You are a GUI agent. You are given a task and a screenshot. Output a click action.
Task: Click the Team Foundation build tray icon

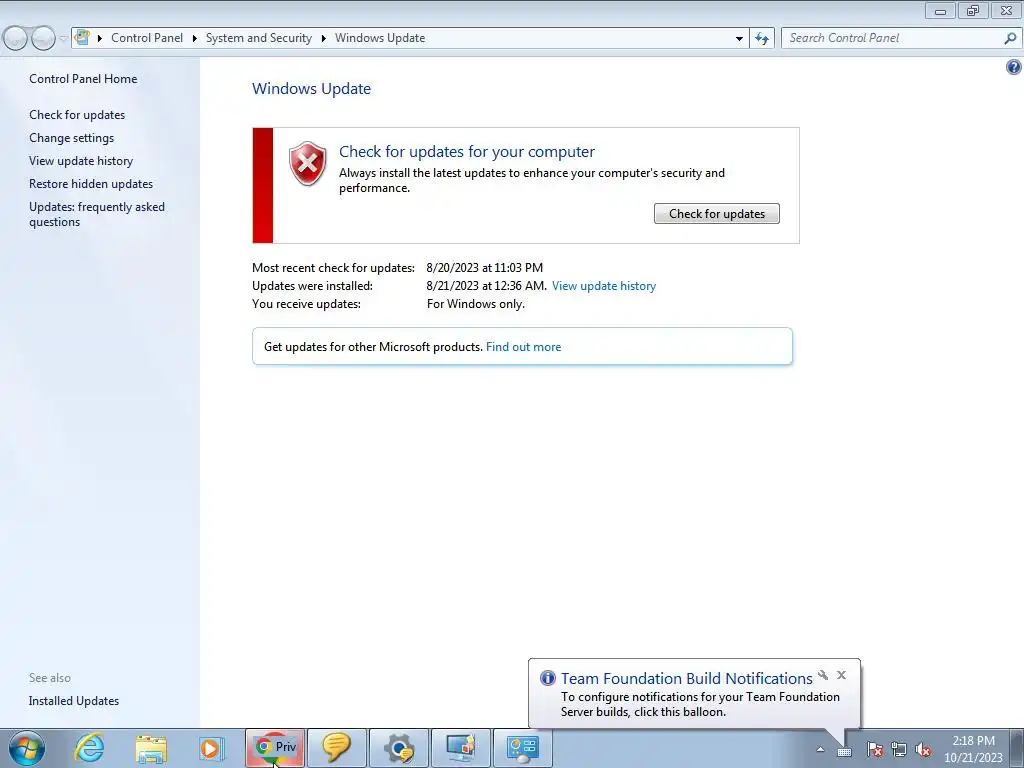pos(844,751)
